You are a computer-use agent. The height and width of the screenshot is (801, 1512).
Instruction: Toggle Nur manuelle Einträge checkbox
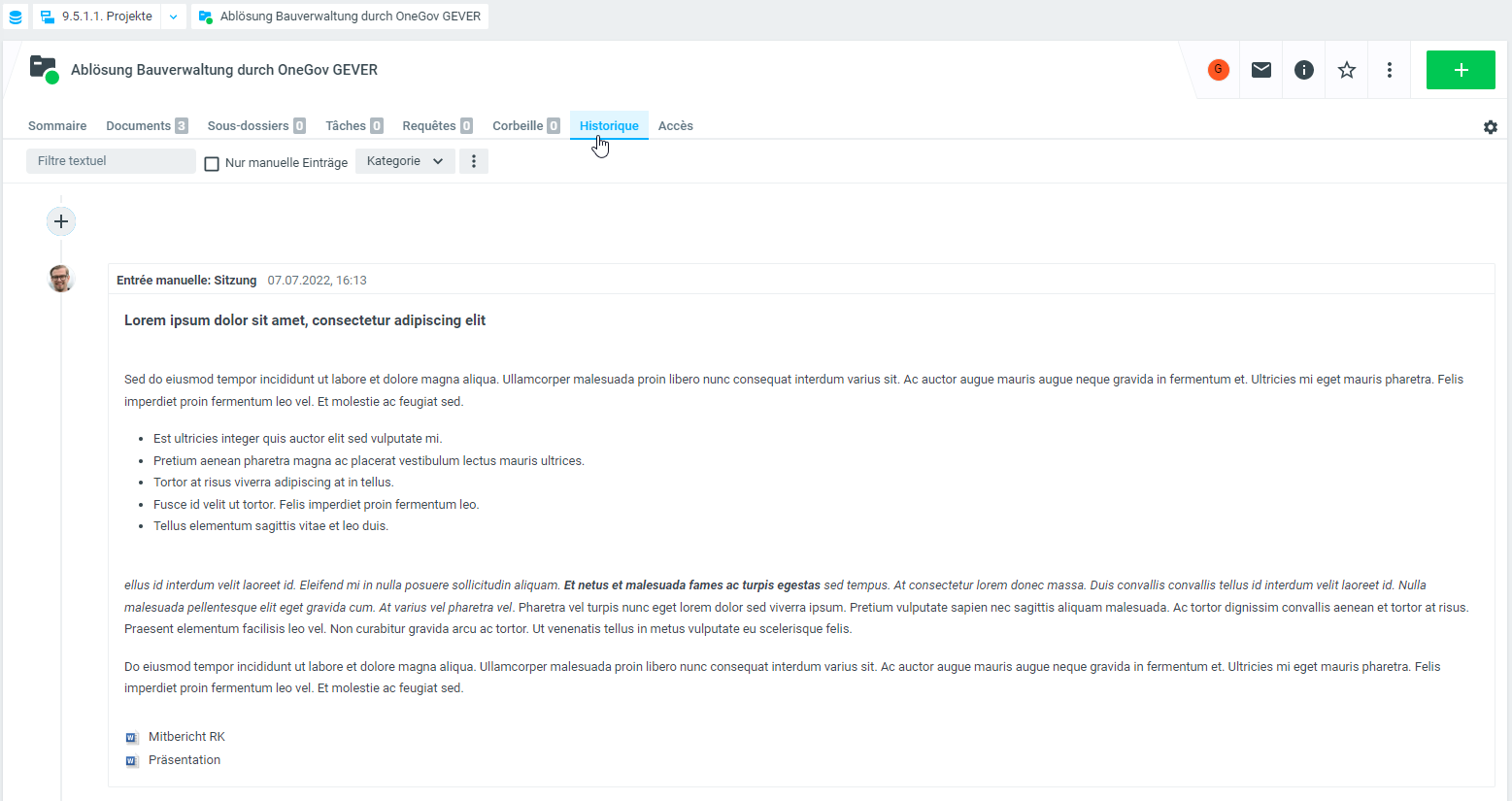pos(212,163)
